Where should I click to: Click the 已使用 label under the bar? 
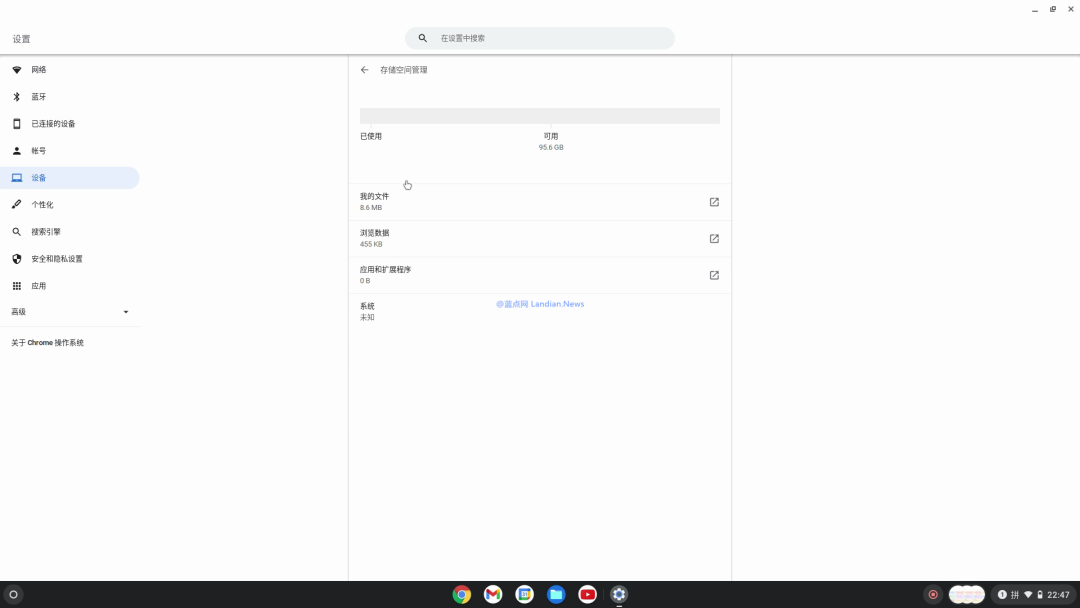(371, 136)
